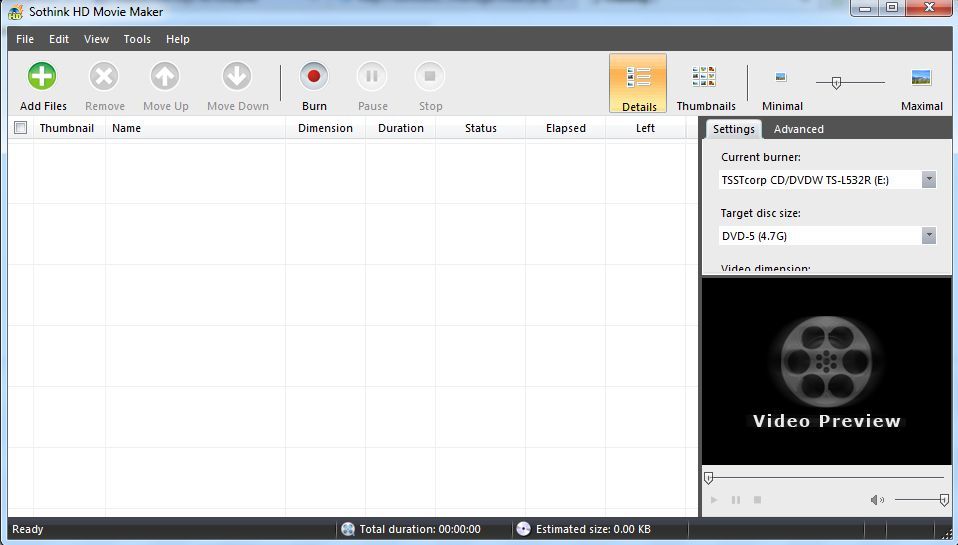
Task: Click the Pause burning icon
Action: [372, 76]
